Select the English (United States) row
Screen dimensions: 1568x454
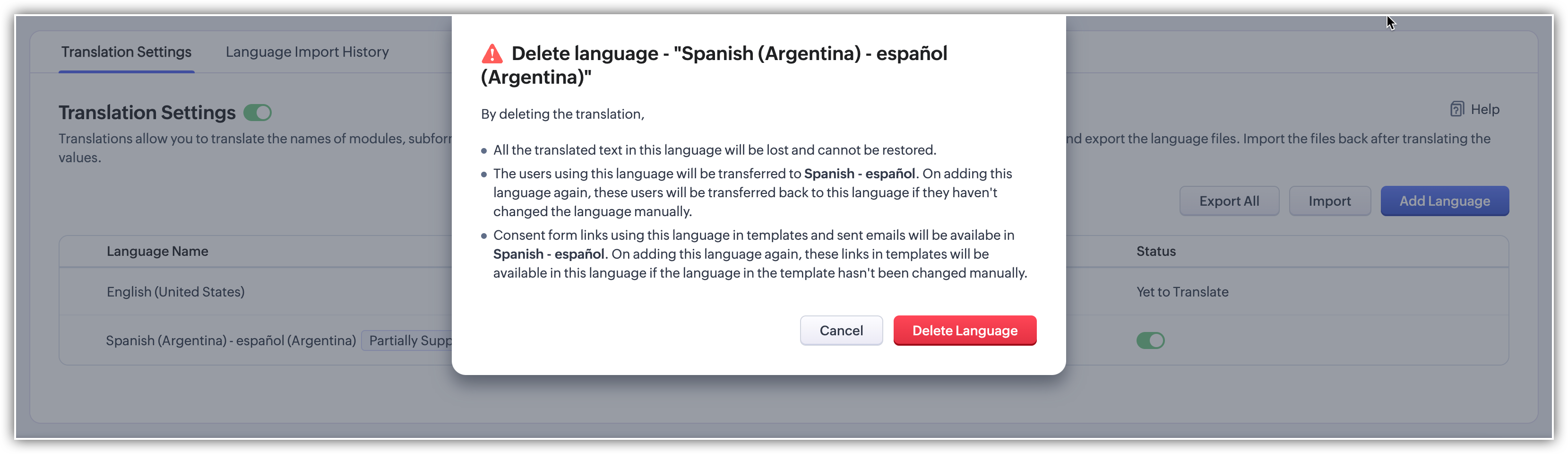pyautogui.click(x=176, y=292)
